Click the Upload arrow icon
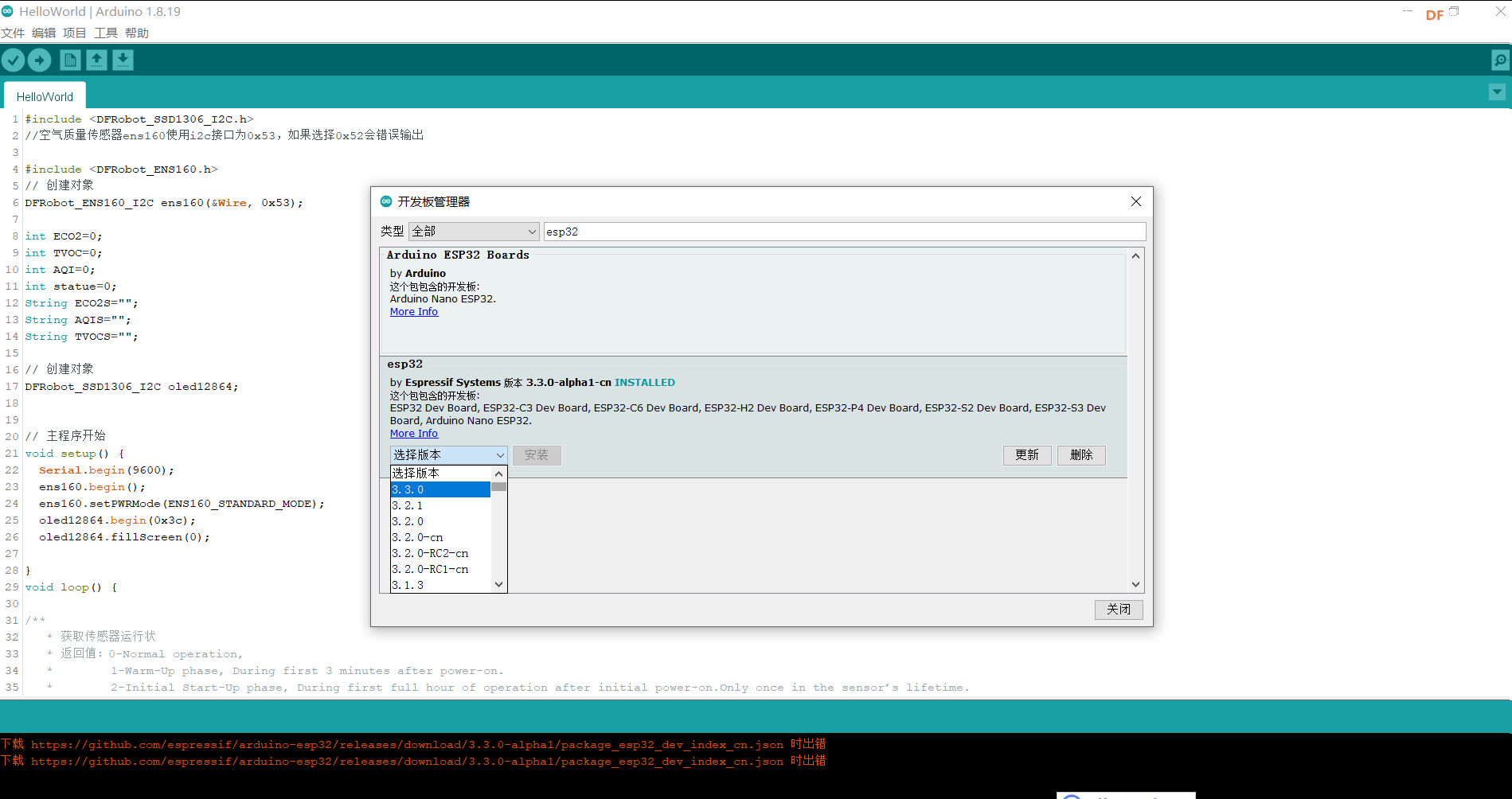 point(40,60)
